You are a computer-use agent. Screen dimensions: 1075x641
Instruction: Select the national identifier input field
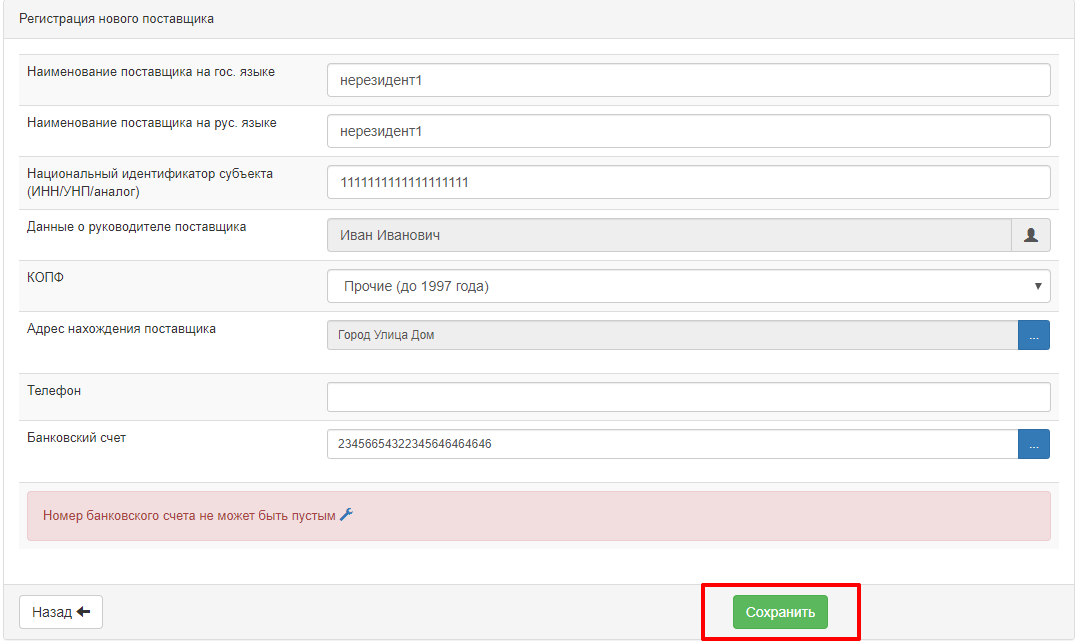688,182
